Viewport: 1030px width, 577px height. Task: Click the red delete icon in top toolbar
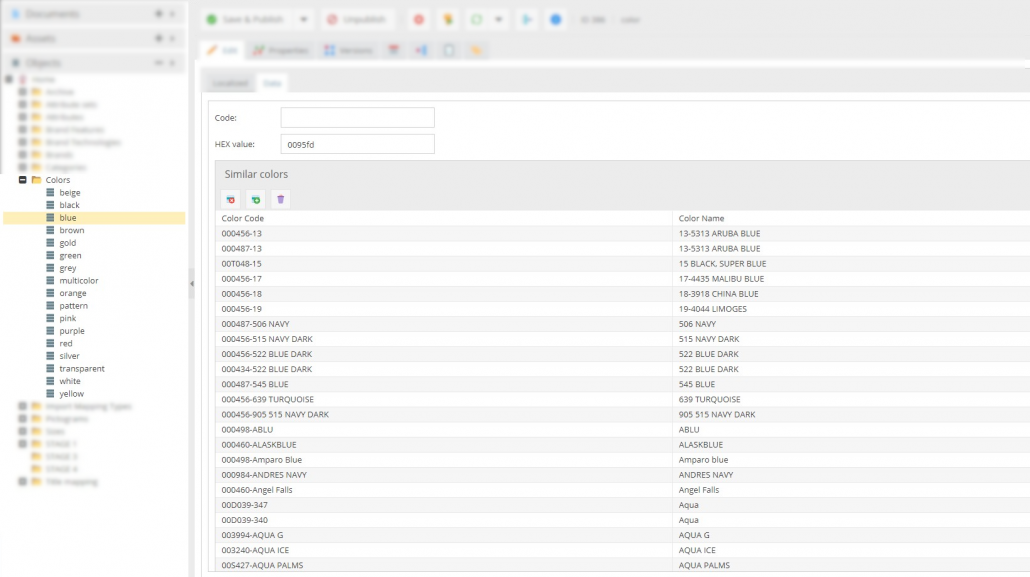click(x=419, y=20)
